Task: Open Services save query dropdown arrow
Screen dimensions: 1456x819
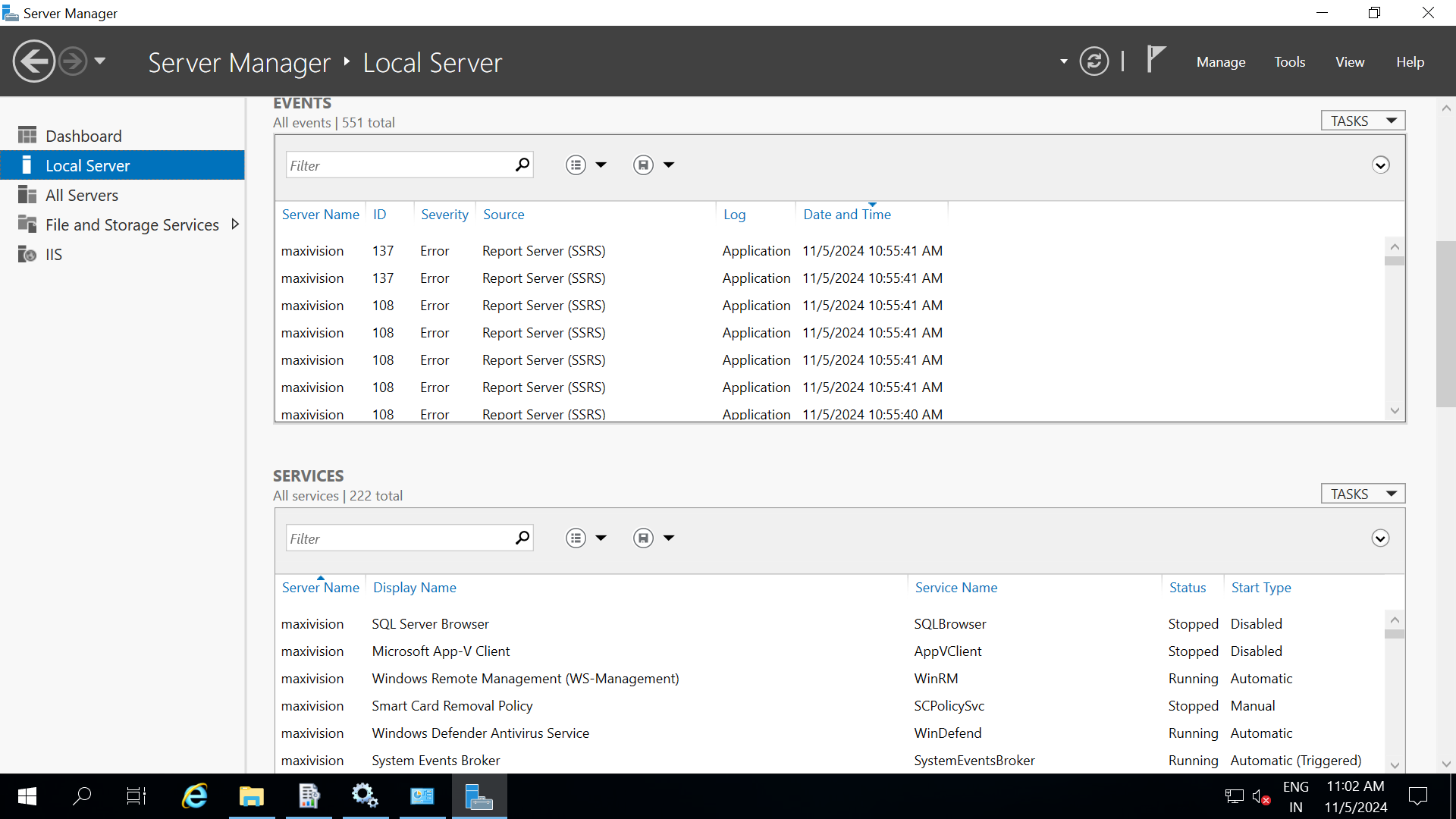Action: [x=669, y=538]
